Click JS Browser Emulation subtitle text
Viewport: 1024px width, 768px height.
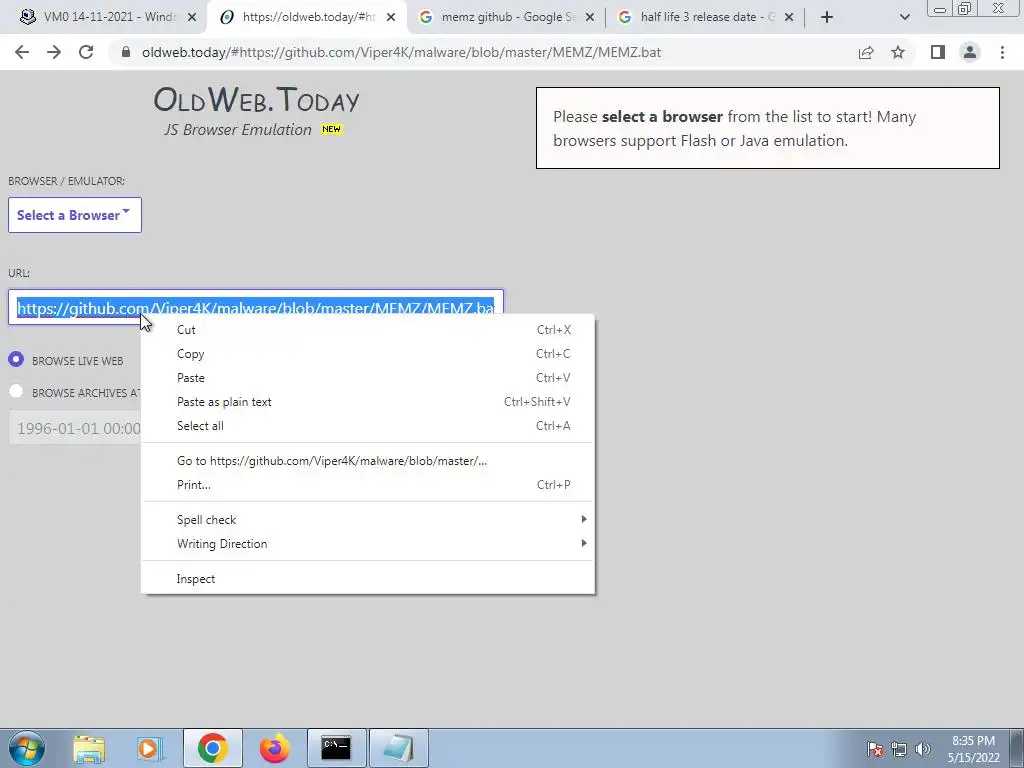pyautogui.click(x=238, y=129)
